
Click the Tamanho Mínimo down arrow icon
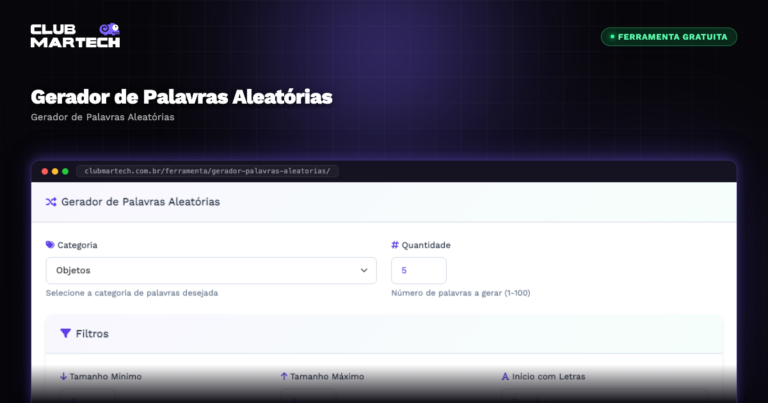coord(63,377)
